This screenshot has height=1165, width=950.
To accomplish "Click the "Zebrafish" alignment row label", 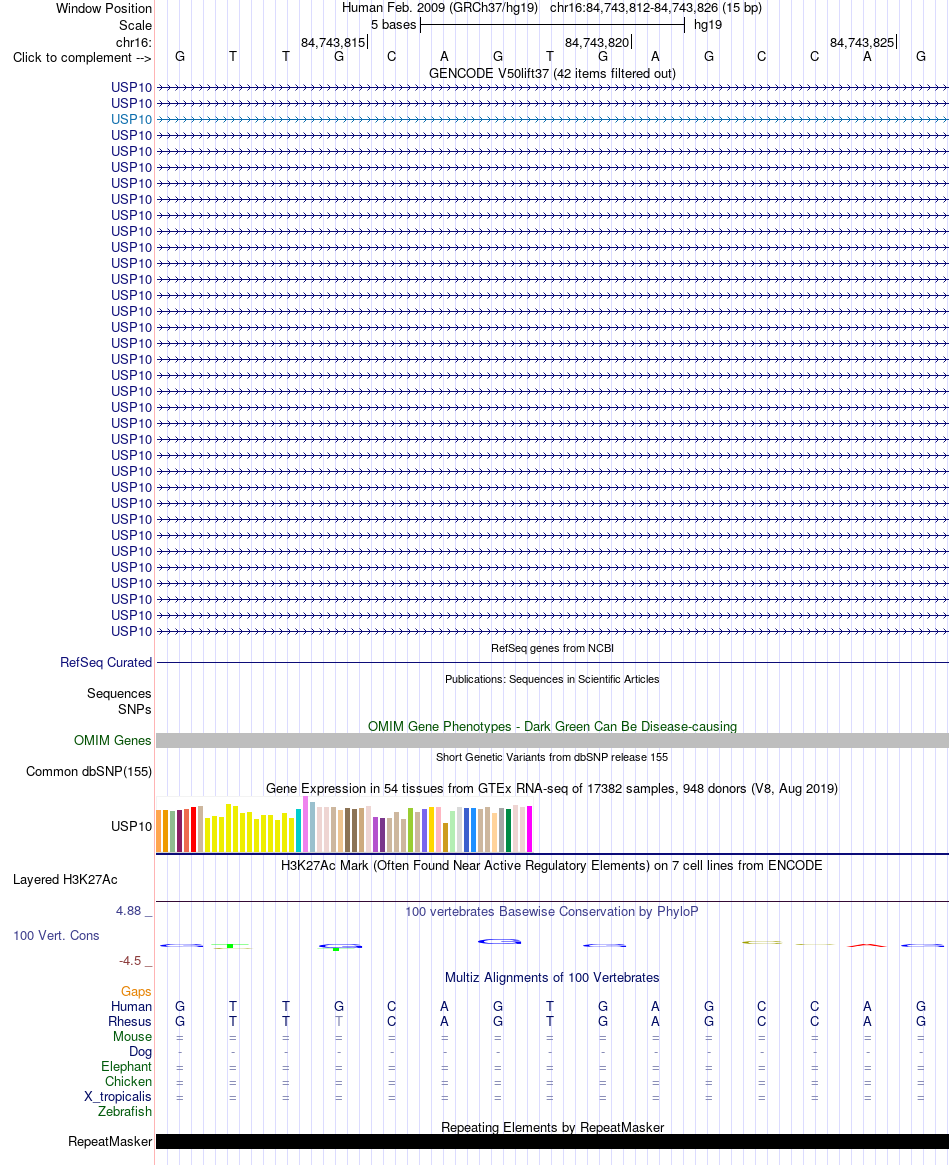I will [x=125, y=1112].
